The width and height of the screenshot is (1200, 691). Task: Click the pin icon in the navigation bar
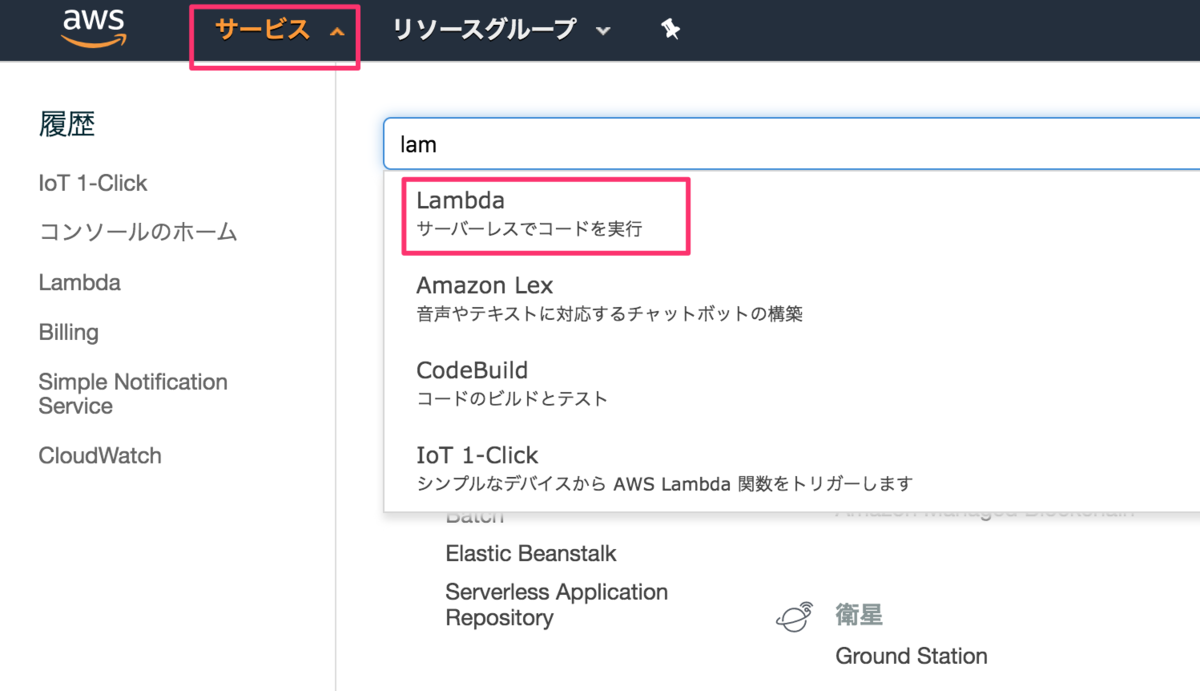click(x=668, y=29)
